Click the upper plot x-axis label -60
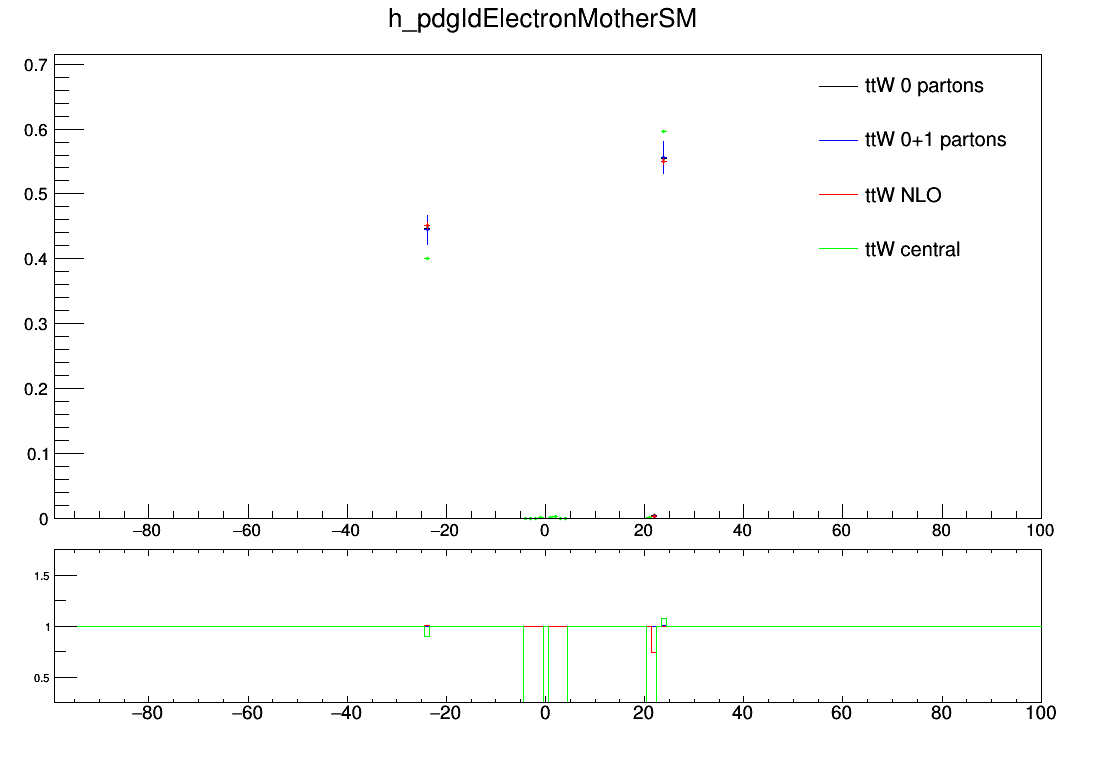 pos(246,531)
